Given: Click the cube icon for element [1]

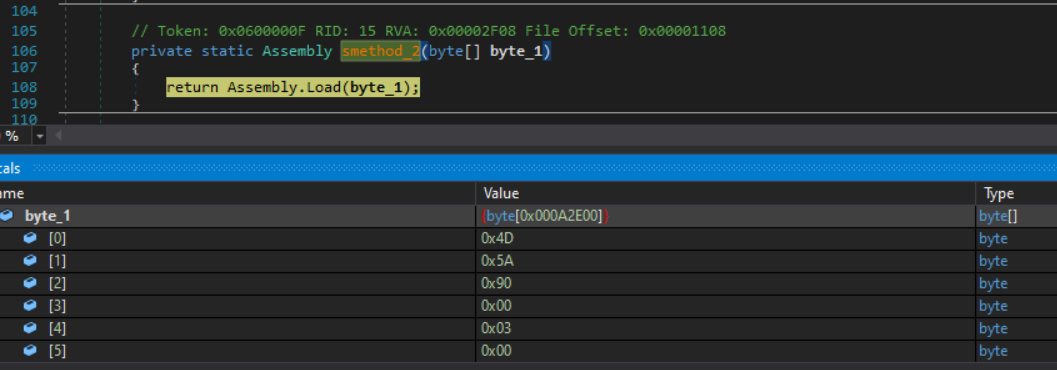Looking at the screenshot, I should (30, 260).
